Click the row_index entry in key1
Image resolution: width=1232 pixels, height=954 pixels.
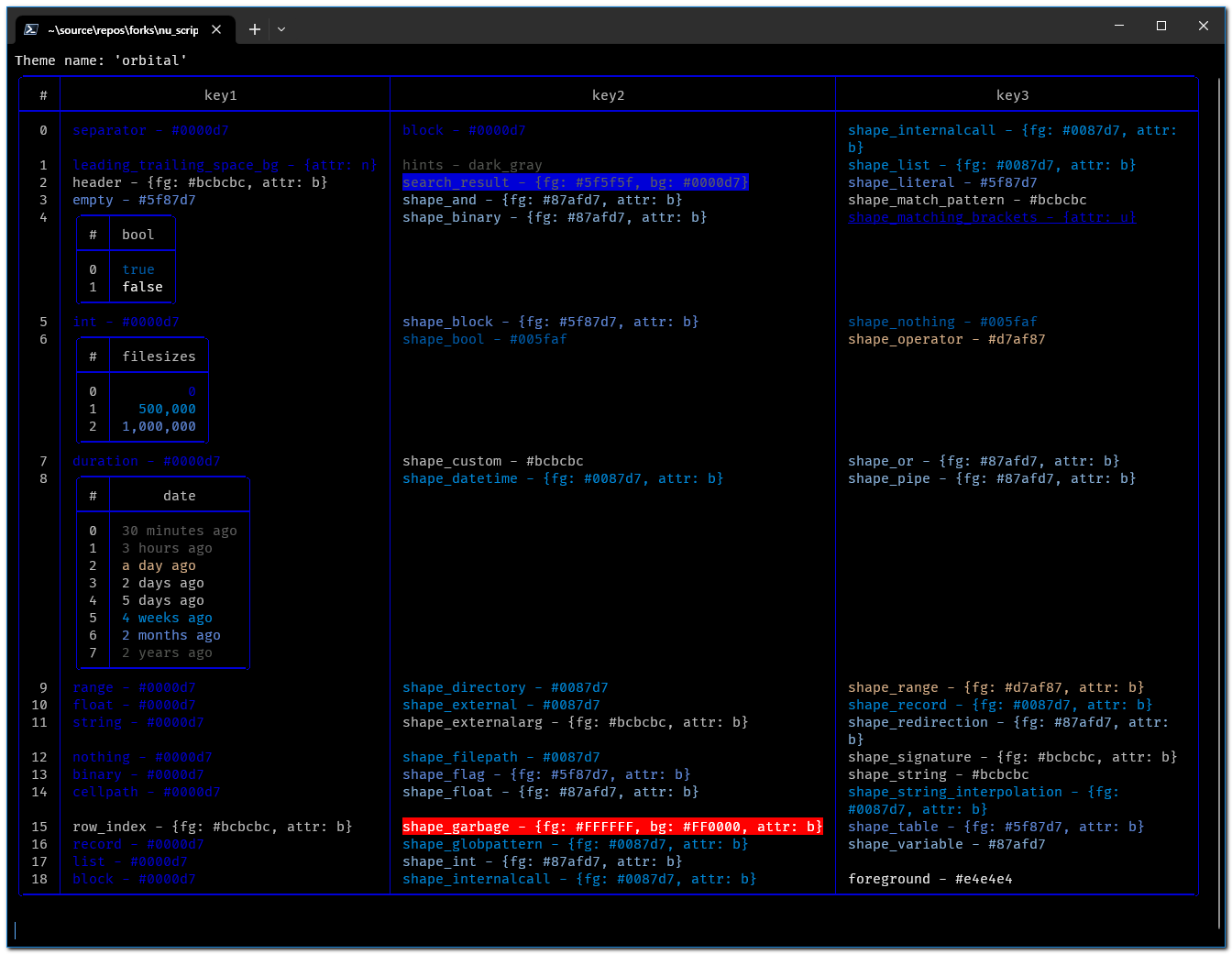[213, 827]
